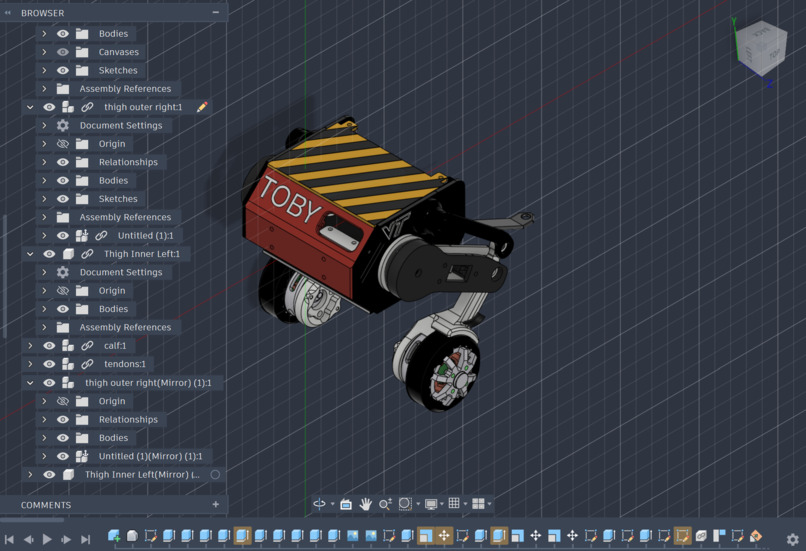Image resolution: width=806 pixels, height=551 pixels.
Task: Expand calf:1 component
Action: [30, 346]
